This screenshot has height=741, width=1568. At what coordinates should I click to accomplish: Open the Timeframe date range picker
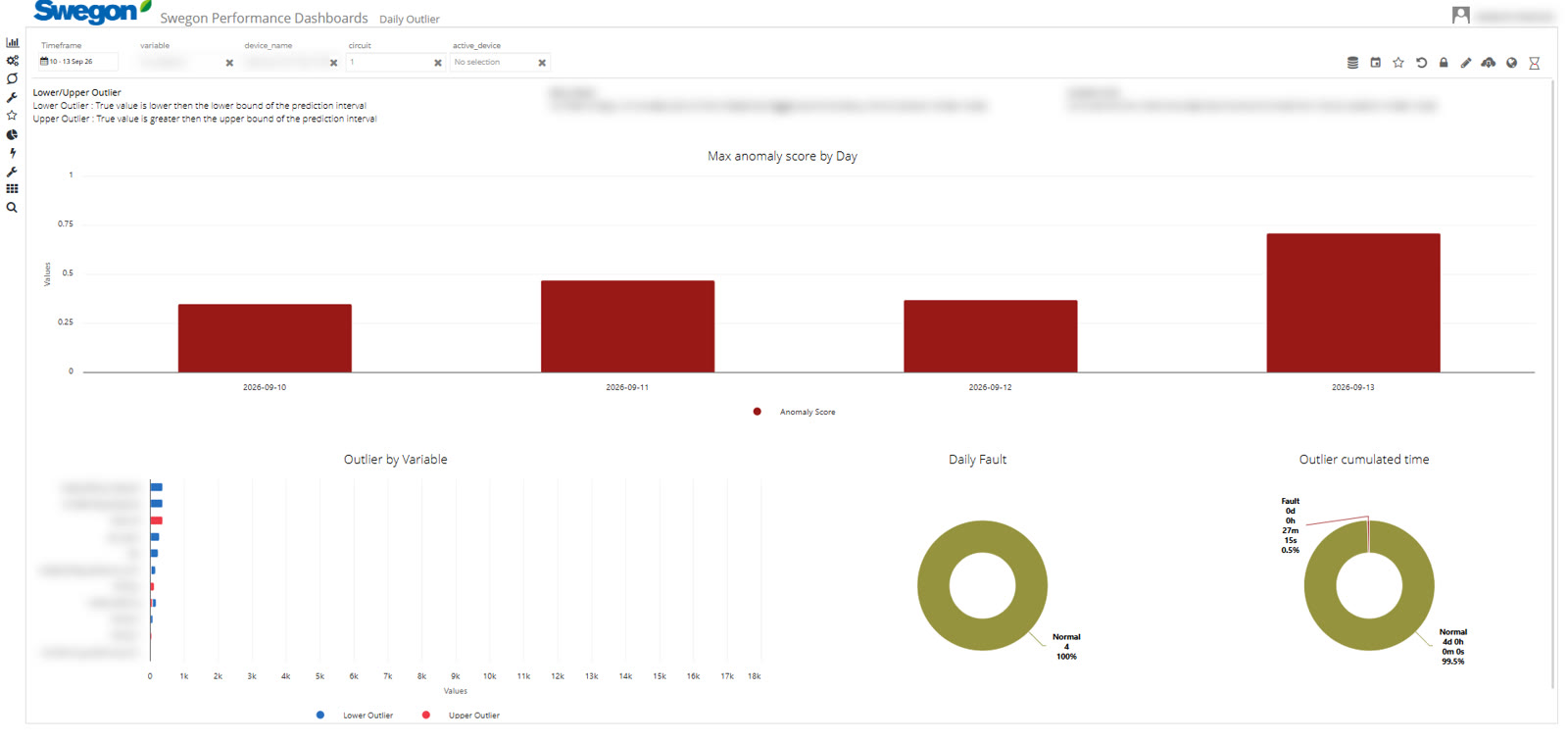coord(77,62)
